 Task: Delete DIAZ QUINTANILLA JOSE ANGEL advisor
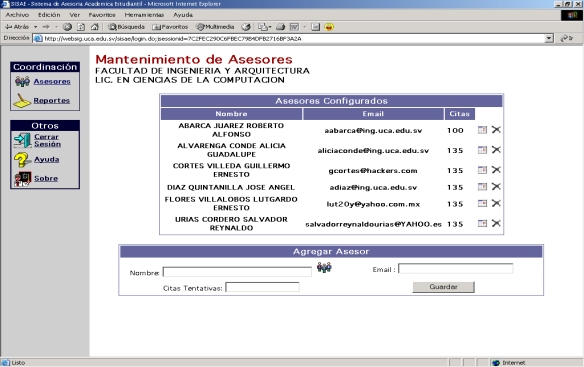coord(496,186)
